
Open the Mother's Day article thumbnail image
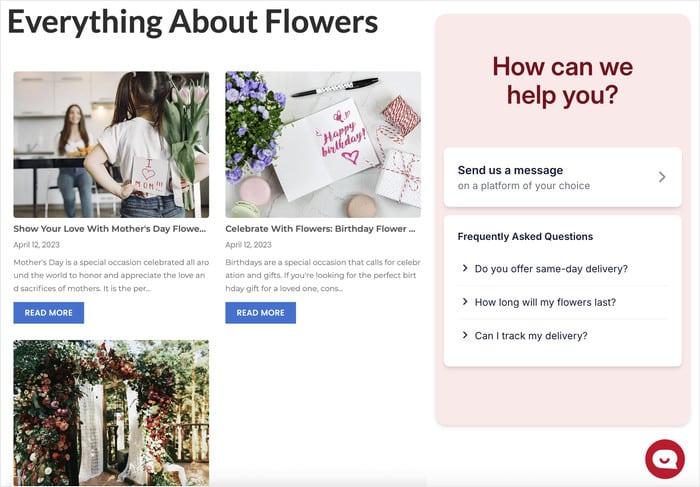pyautogui.click(x=111, y=144)
